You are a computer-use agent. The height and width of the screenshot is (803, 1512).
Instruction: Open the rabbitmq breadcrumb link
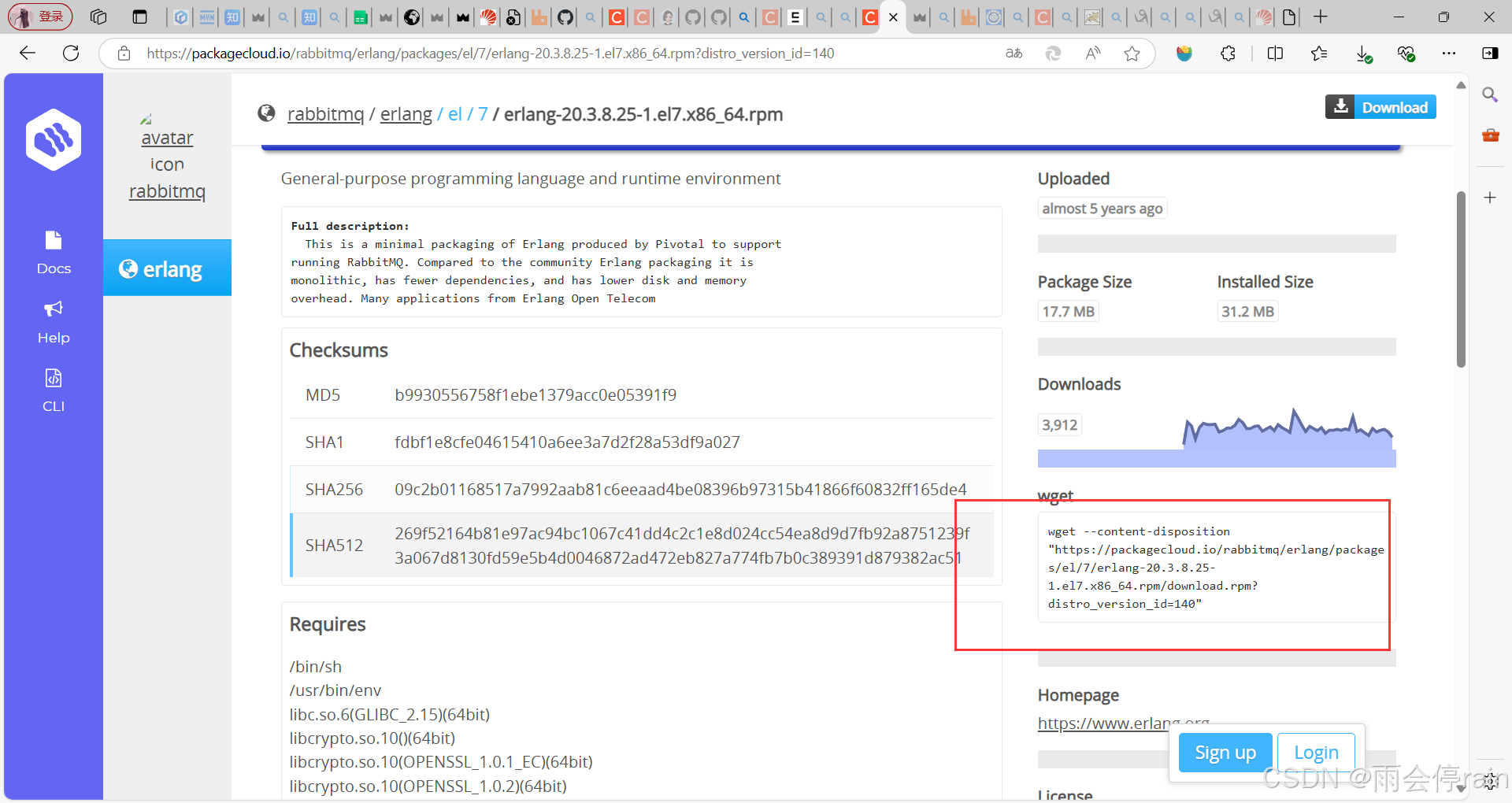(x=325, y=114)
